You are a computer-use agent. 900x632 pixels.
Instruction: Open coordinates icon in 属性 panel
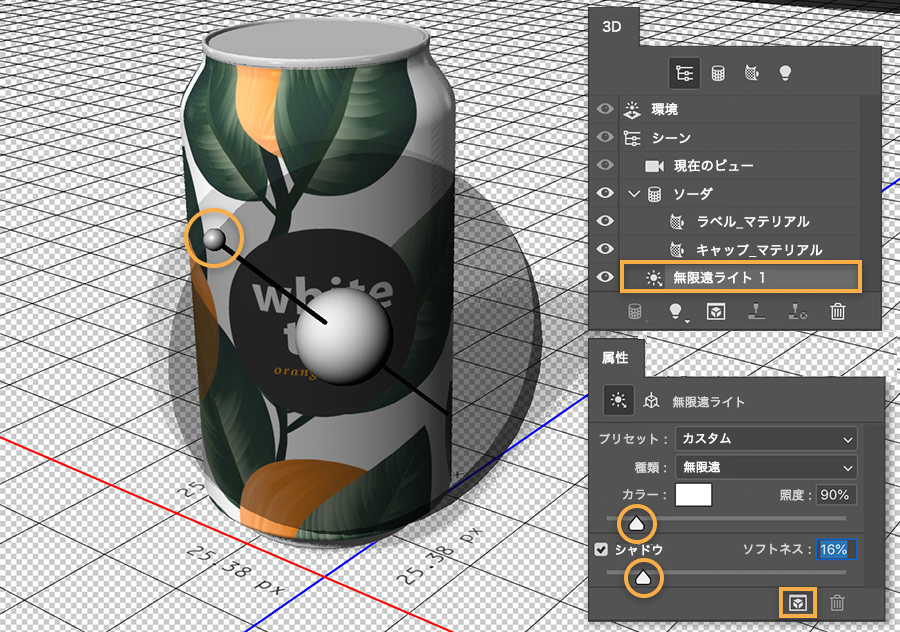pos(651,401)
